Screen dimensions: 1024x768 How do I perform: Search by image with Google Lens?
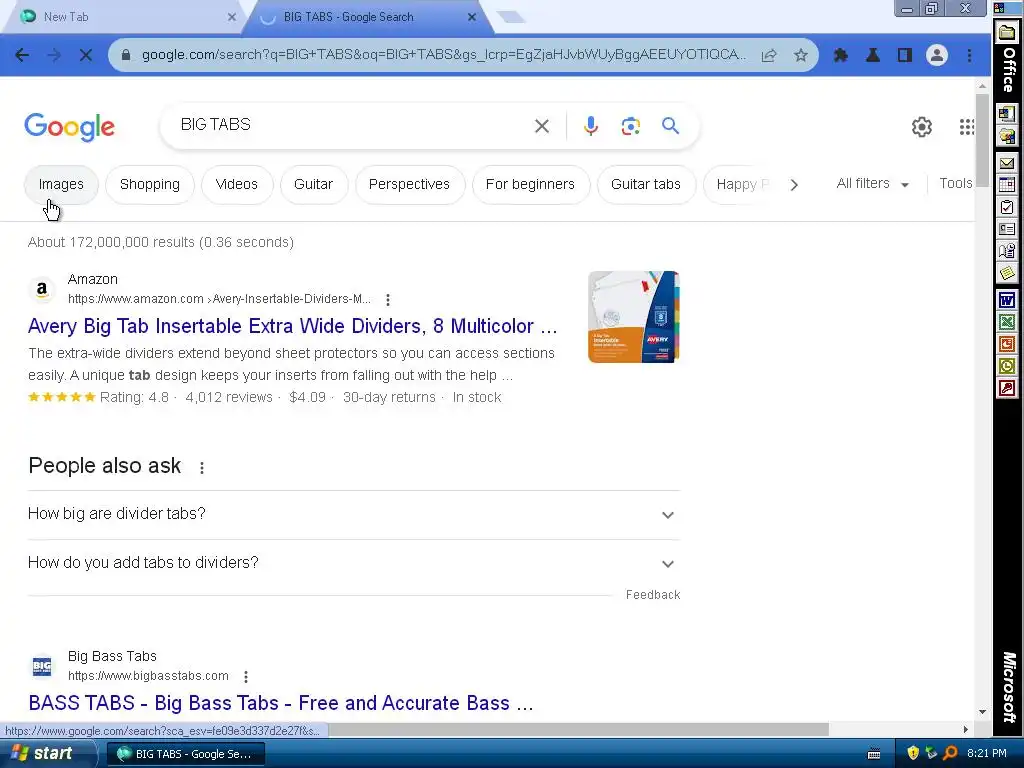pos(630,126)
